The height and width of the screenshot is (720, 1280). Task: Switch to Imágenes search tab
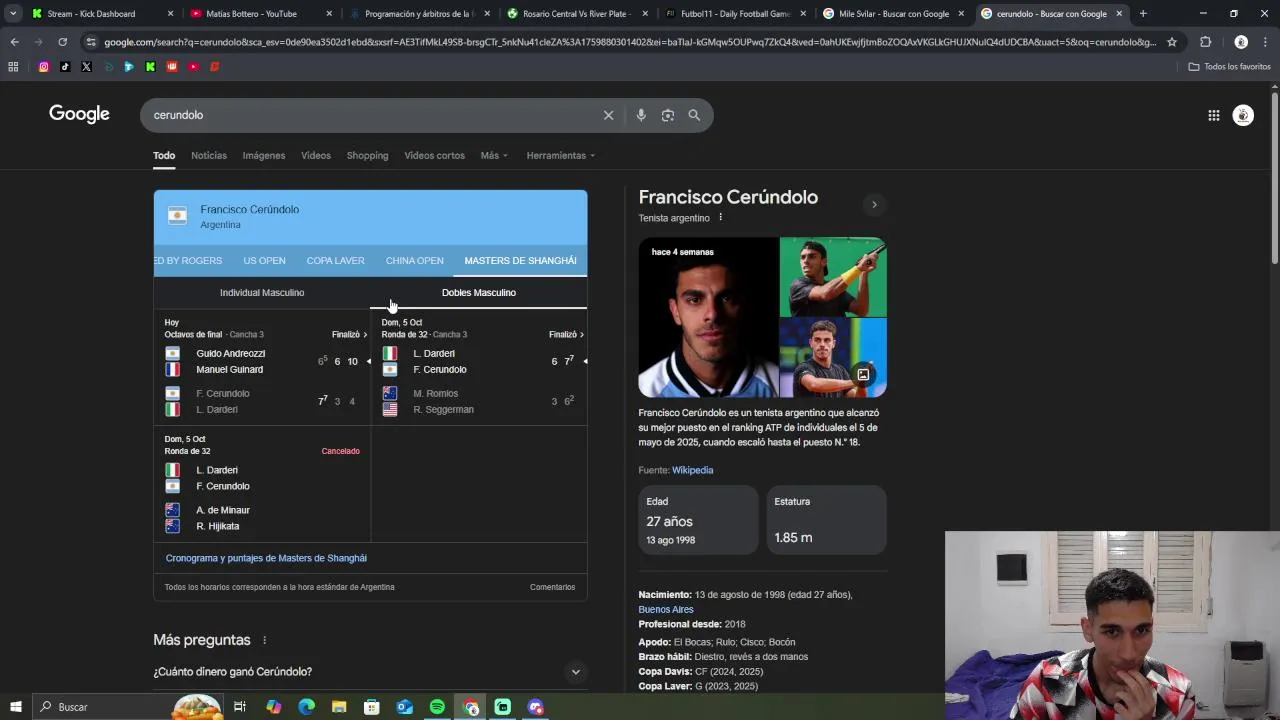point(264,155)
